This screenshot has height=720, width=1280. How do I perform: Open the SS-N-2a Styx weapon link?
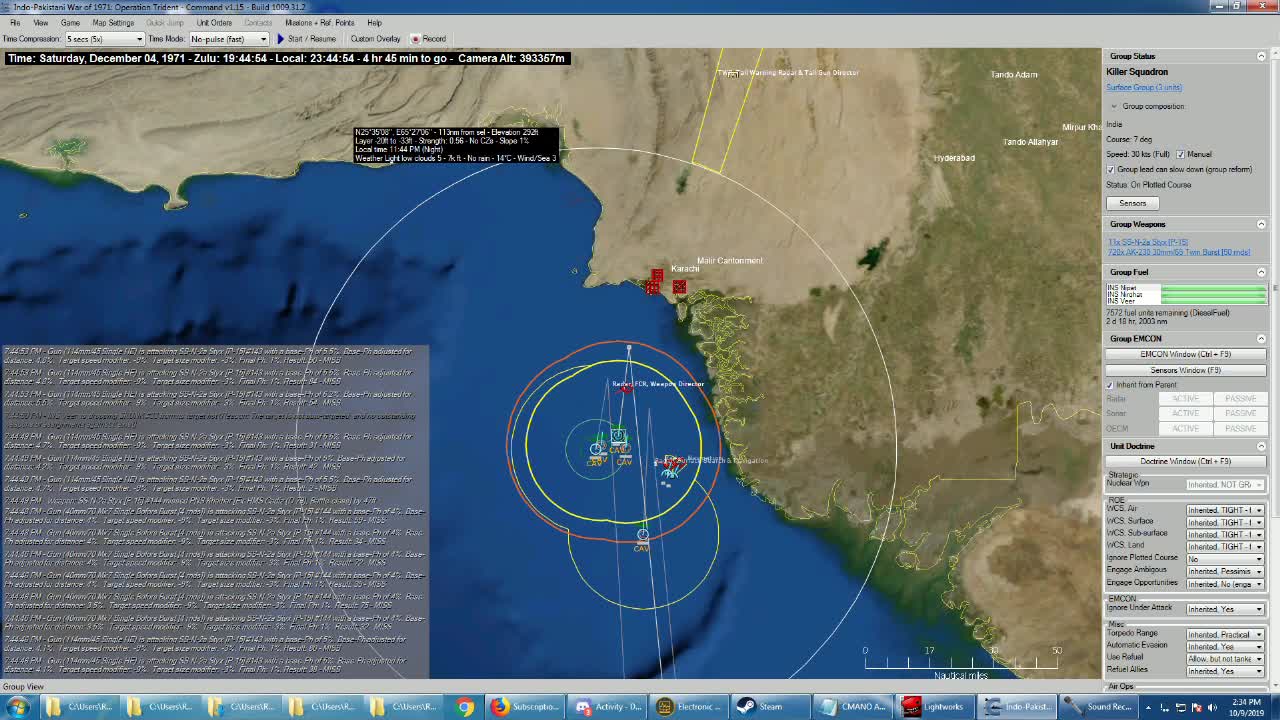pos(1147,242)
